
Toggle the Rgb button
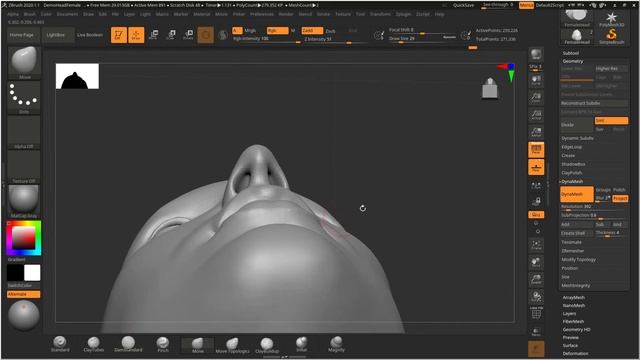point(278,31)
